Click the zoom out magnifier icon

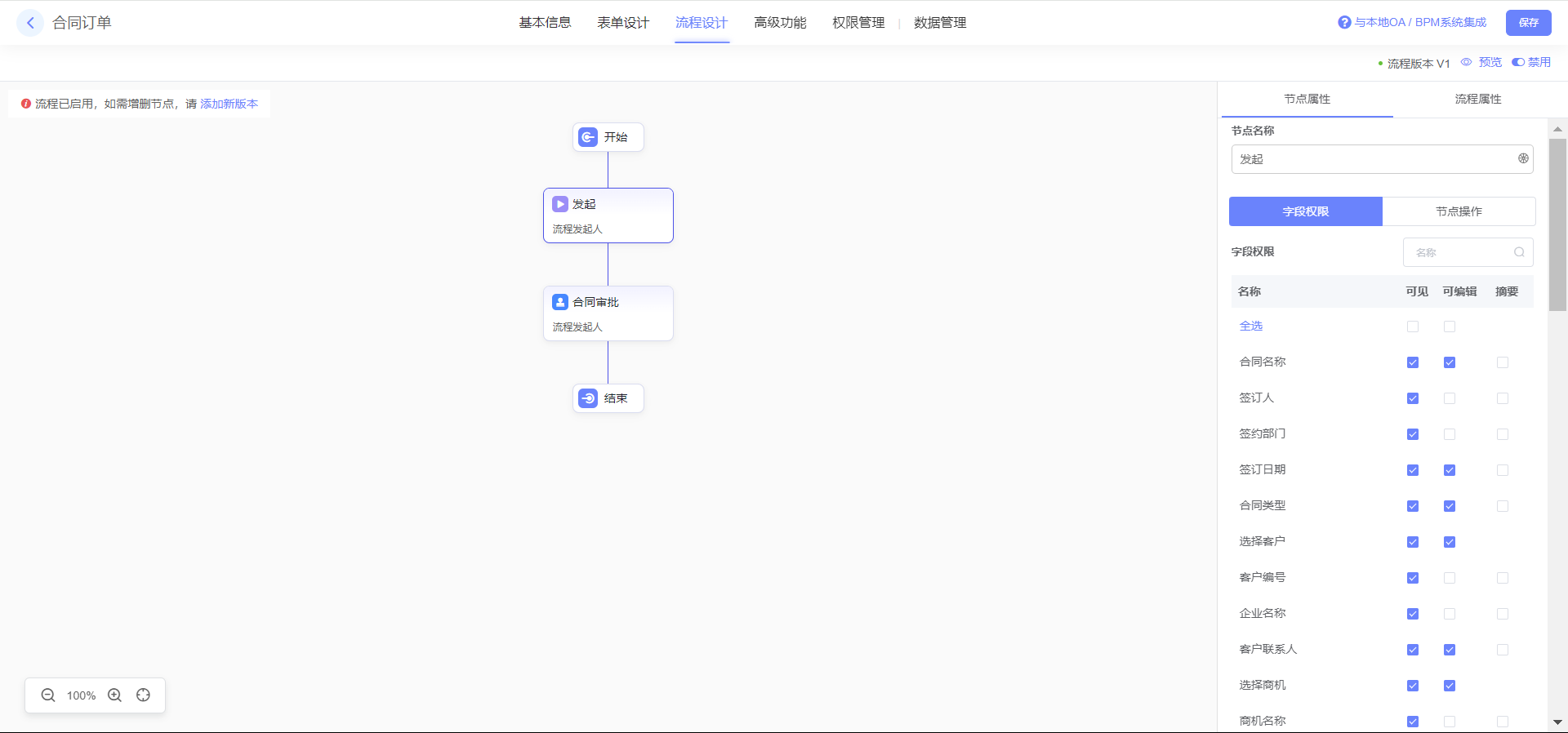coord(48,695)
